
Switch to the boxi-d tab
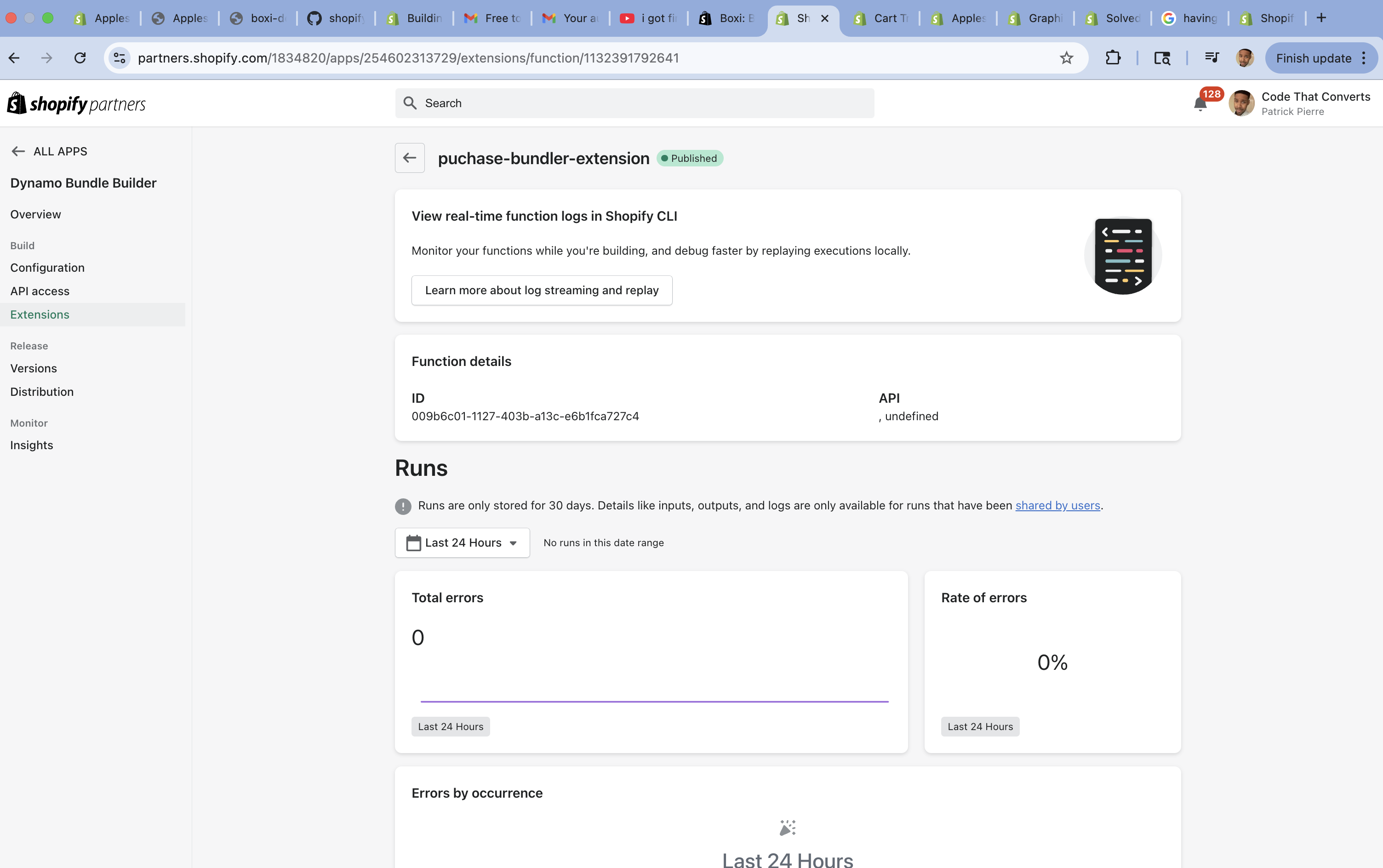click(x=258, y=18)
